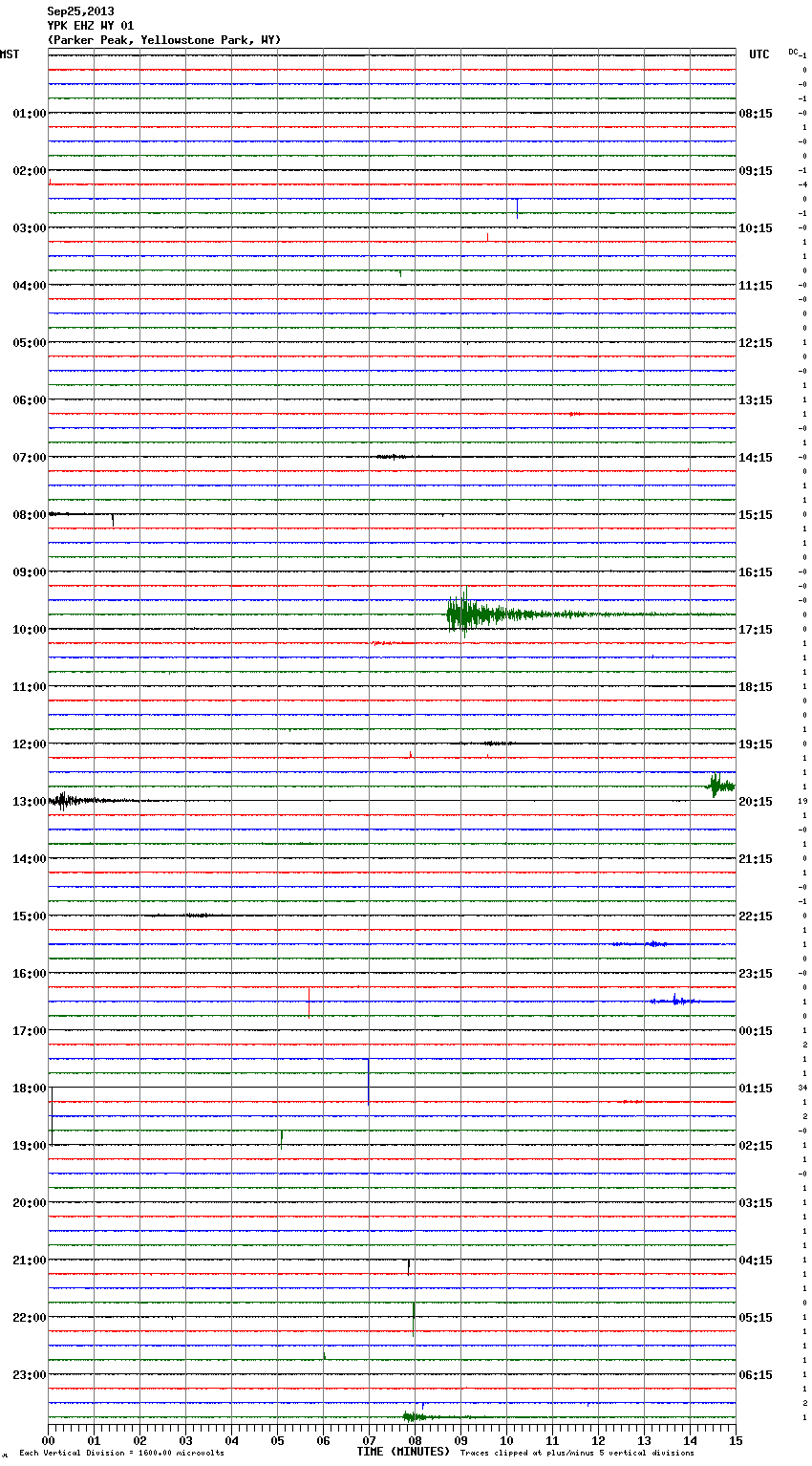
Task: Click the 14:15 UTC time label
Action: pyautogui.click(x=756, y=458)
